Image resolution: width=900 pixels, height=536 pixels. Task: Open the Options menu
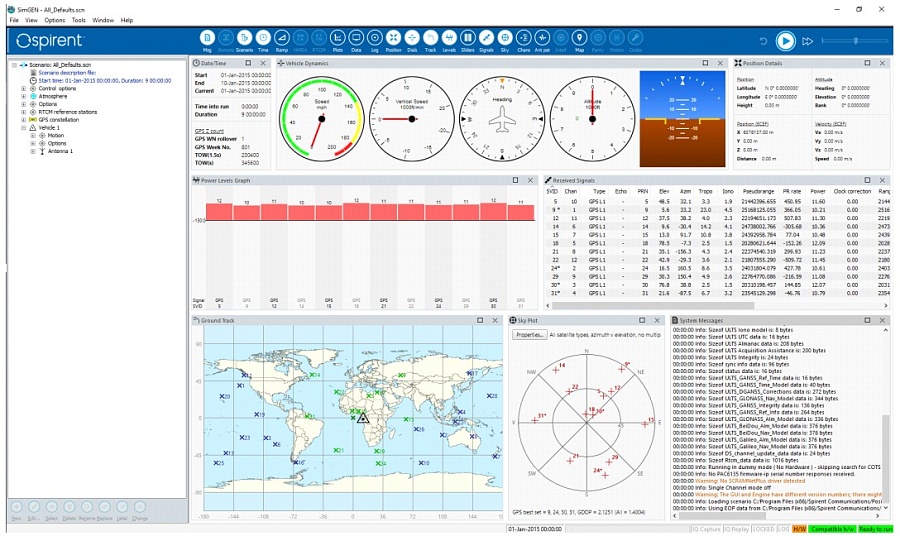54,20
